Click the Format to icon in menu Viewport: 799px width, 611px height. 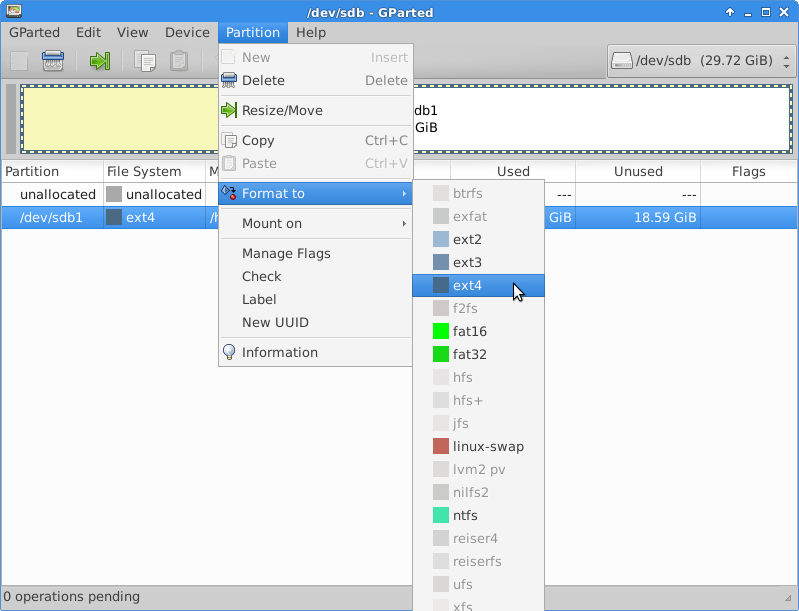tap(229, 193)
